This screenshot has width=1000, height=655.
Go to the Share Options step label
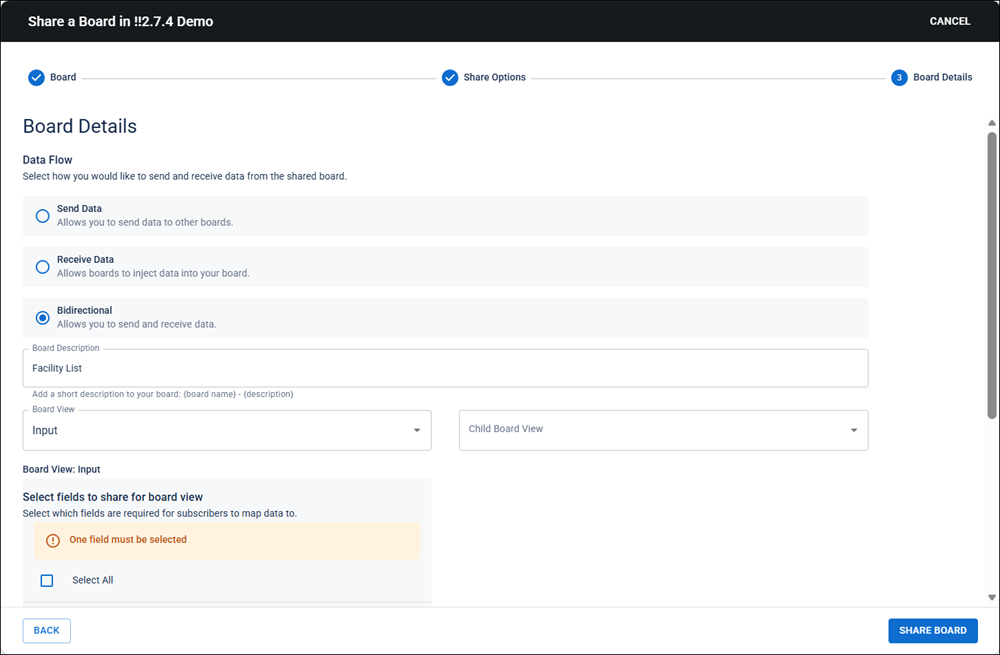494,77
